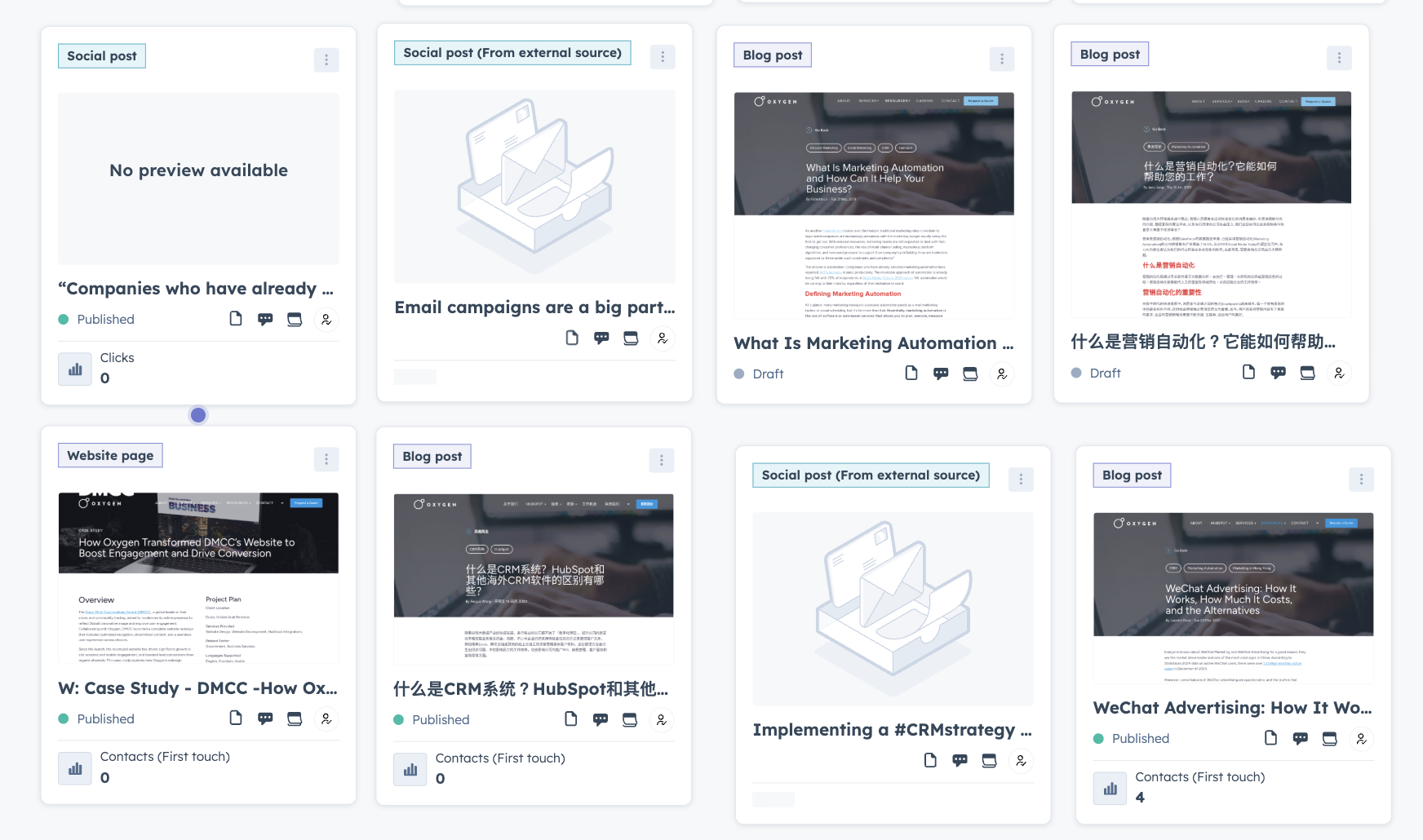Click comment bubble on the #CRMstrategy social post

click(960, 760)
